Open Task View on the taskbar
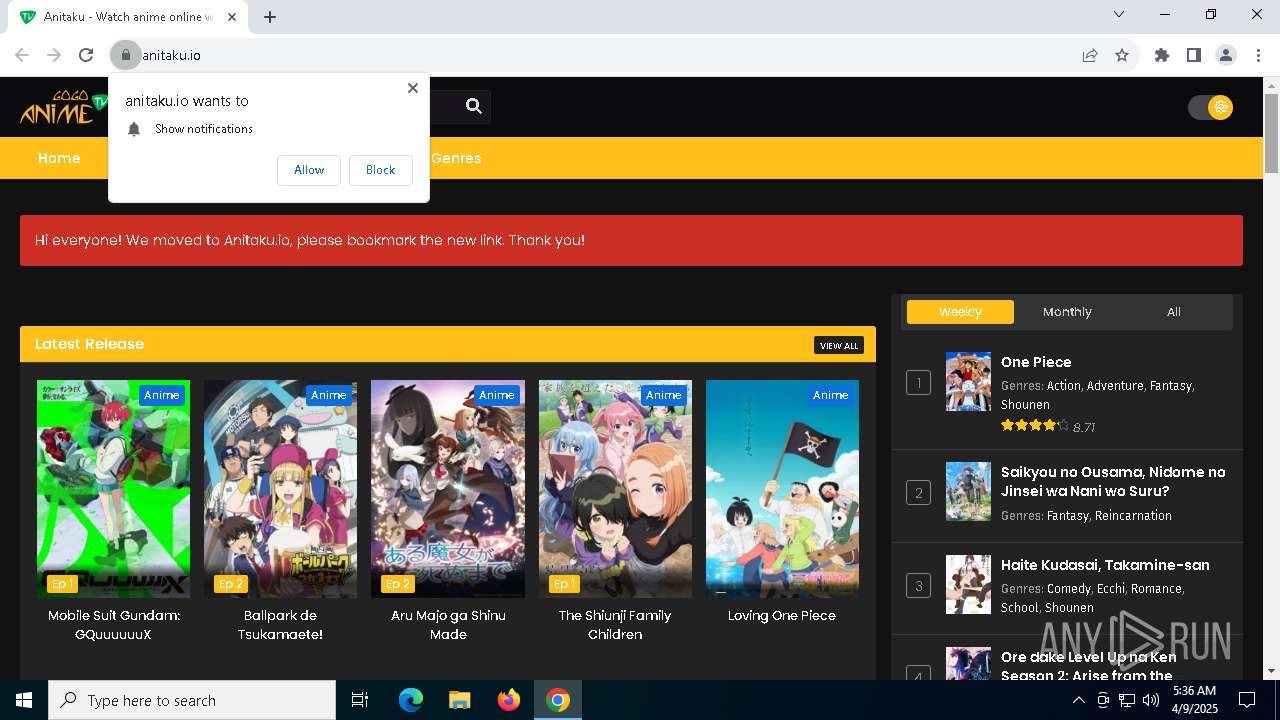 (x=360, y=700)
